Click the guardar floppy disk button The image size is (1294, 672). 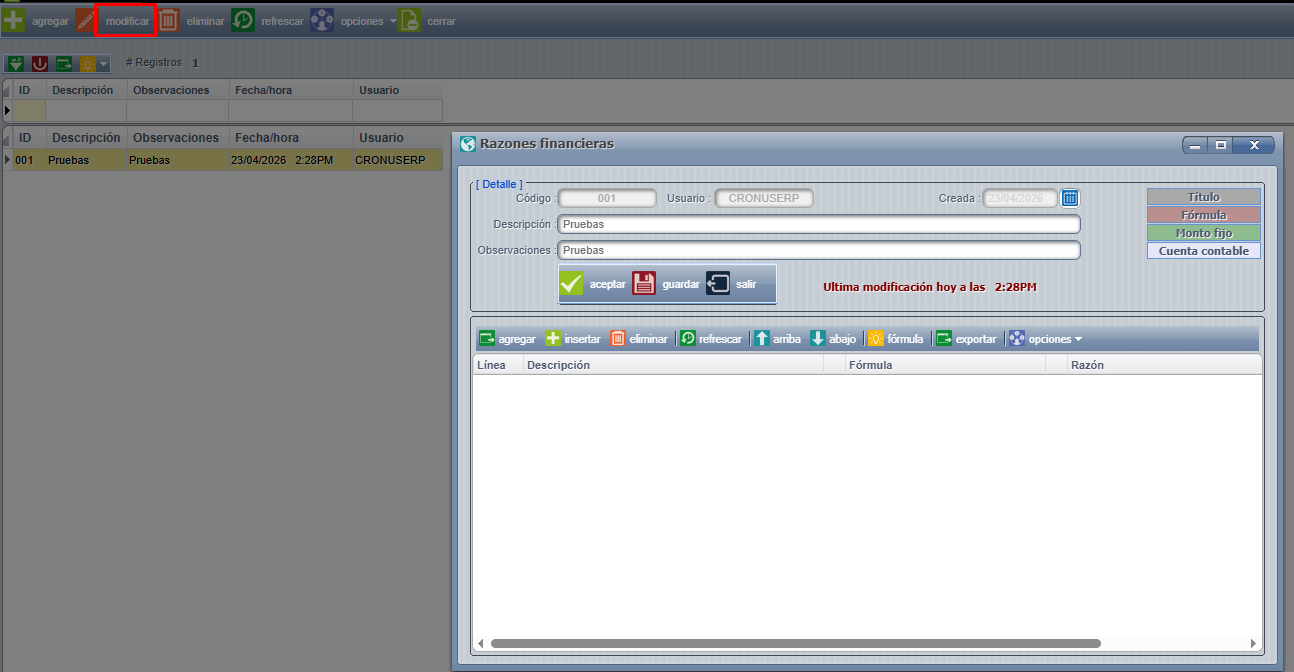[x=666, y=284]
